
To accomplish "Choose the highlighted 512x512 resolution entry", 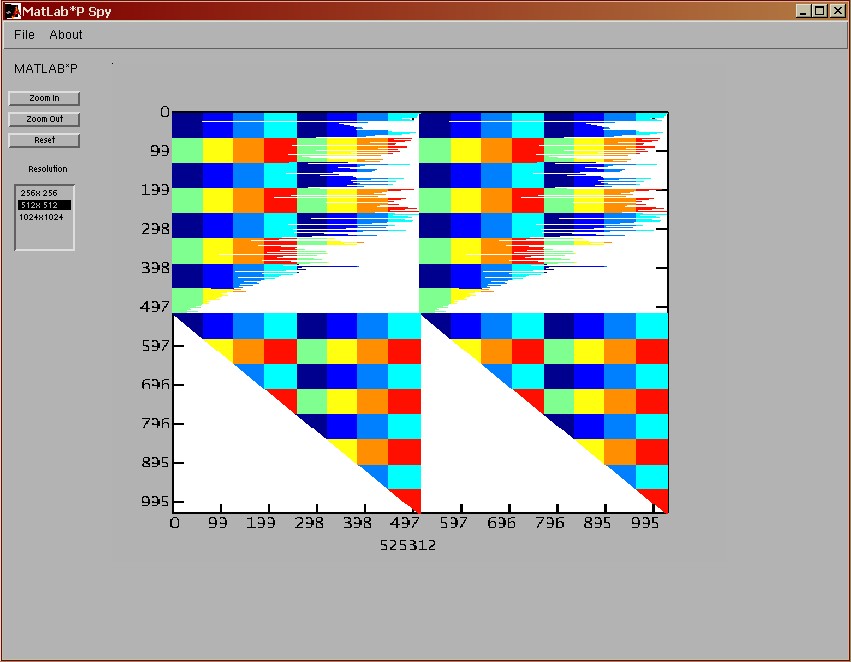I will pos(38,205).
